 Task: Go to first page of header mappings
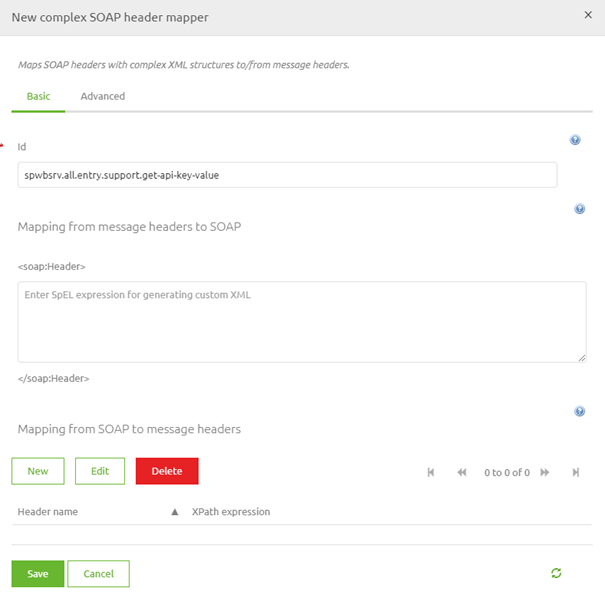tap(431, 472)
